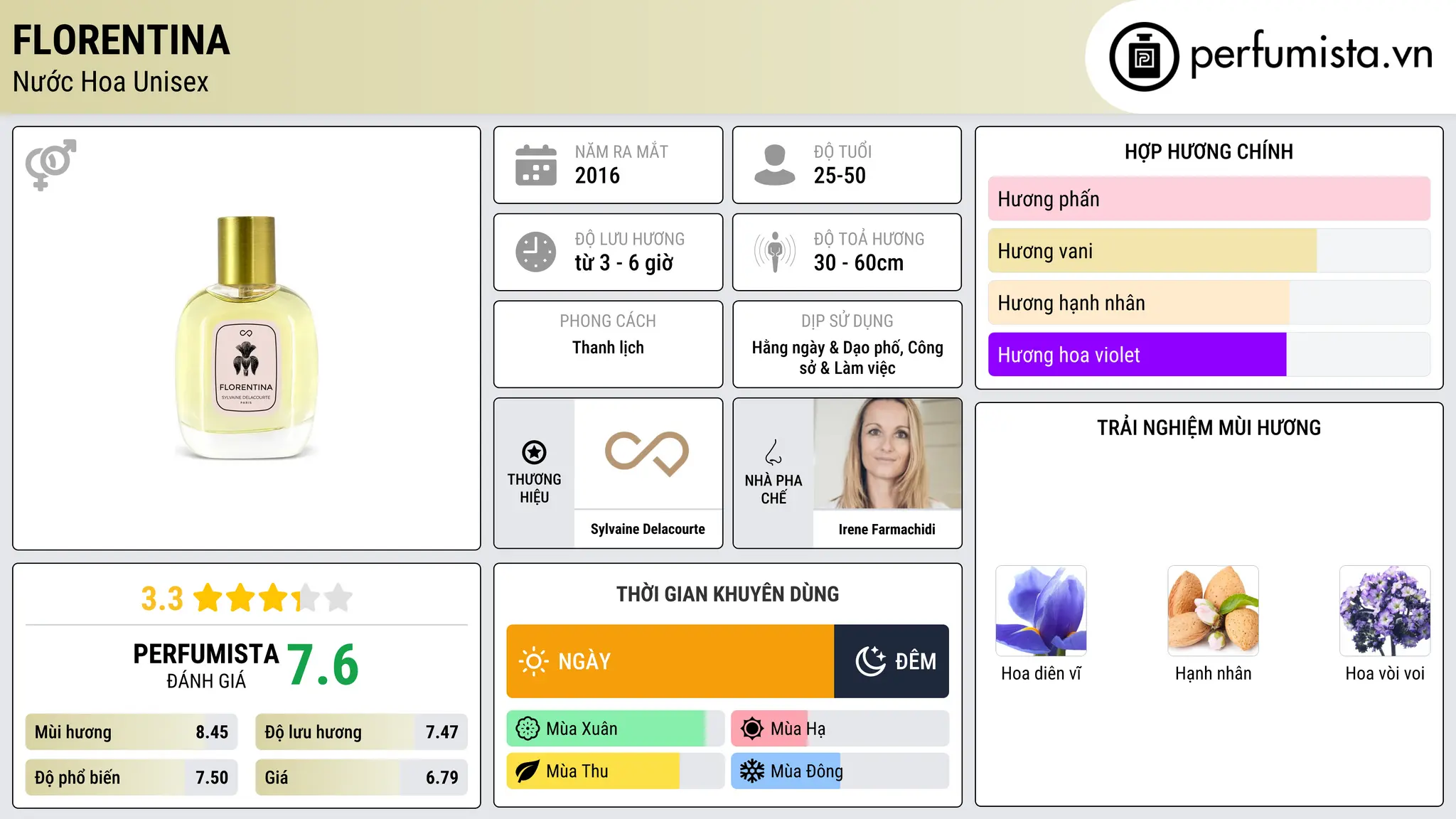Click the leaf icon for Mùa Thu

[x=528, y=771]
